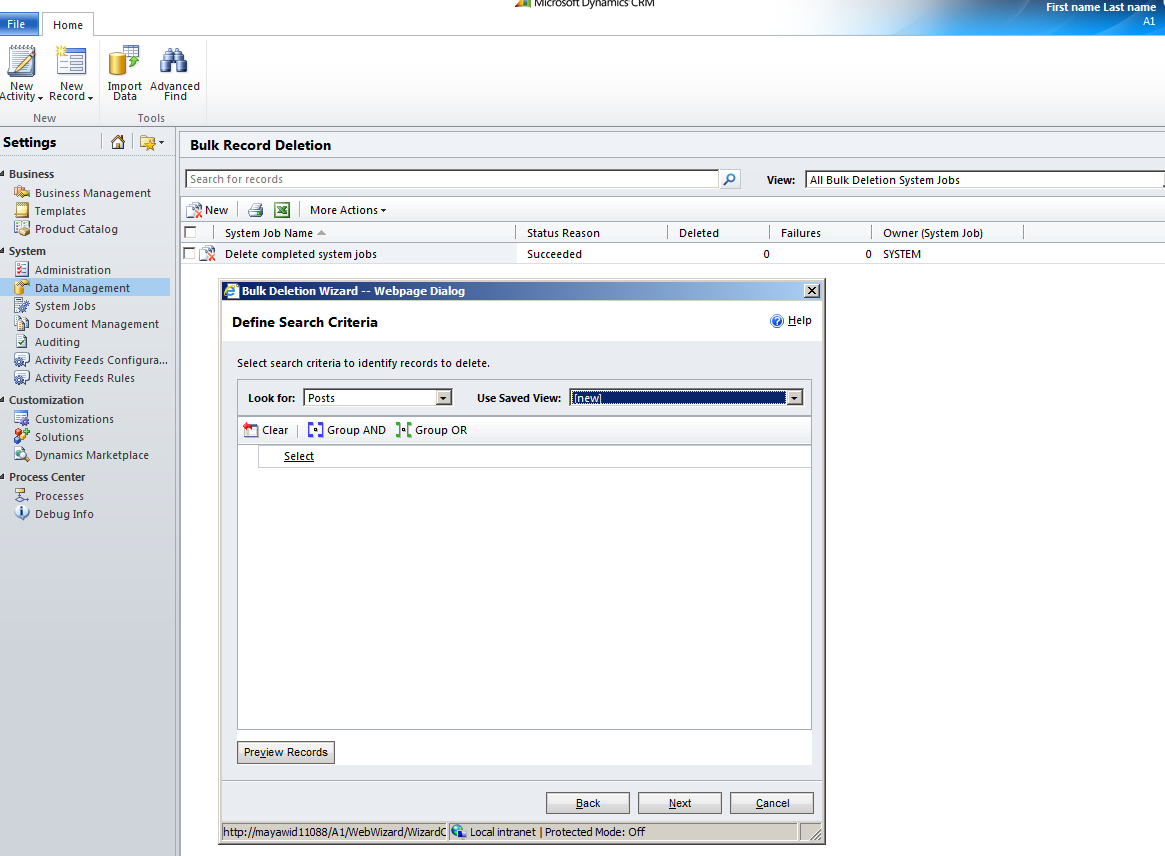Click the Next button in wizard

pyautogui.click(x=680, y=803)
